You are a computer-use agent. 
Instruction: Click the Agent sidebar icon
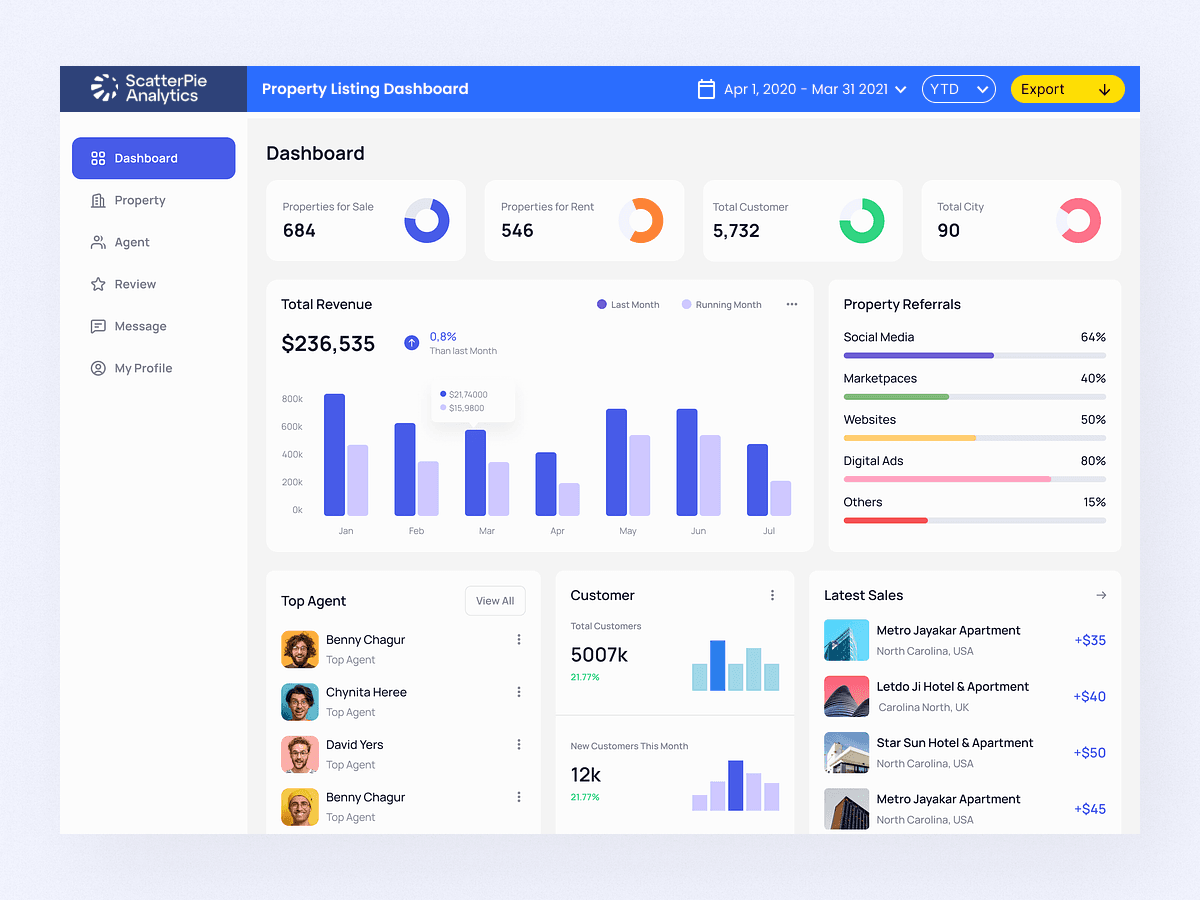[98, 242]
